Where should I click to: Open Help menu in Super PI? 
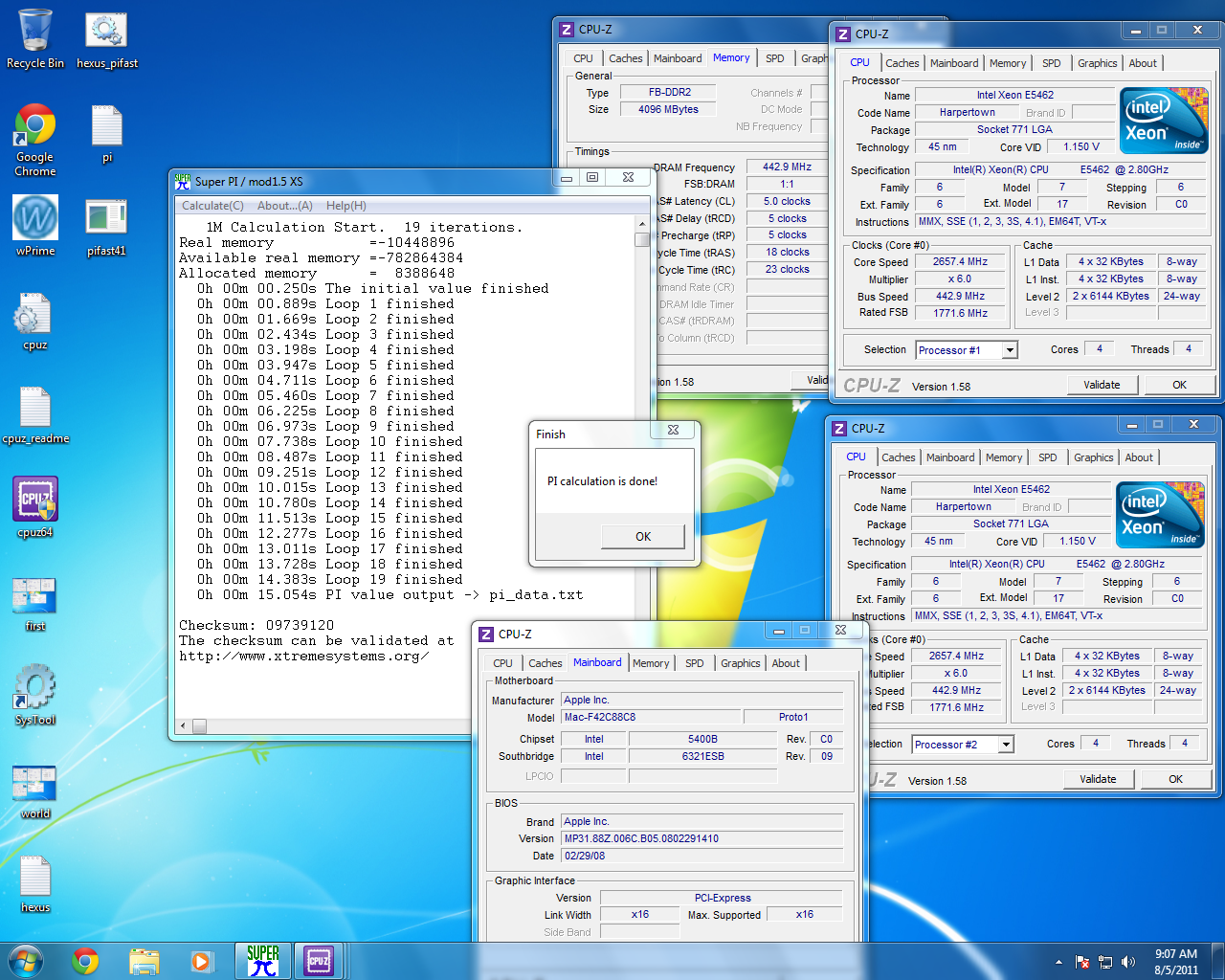[345, 206]
